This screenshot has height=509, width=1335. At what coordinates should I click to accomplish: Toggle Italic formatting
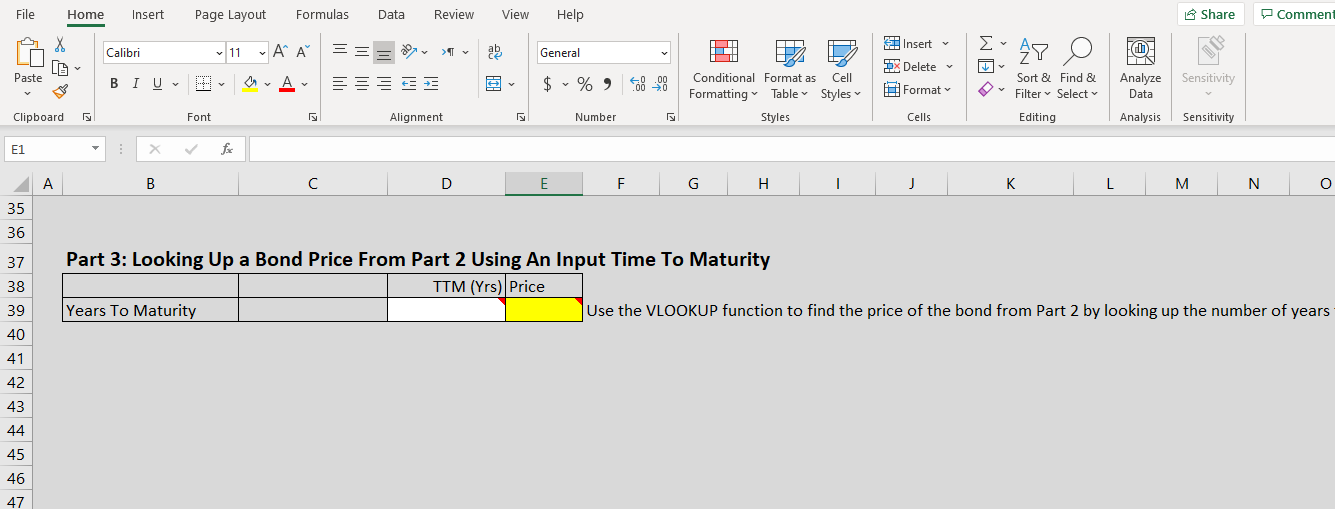136,84
